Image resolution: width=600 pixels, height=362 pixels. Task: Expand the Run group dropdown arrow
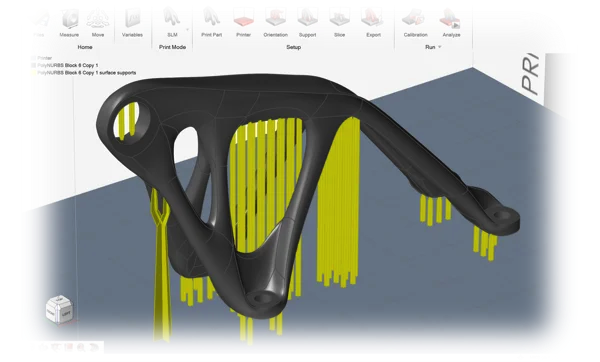pyautogui.click(x=440, y=47)
